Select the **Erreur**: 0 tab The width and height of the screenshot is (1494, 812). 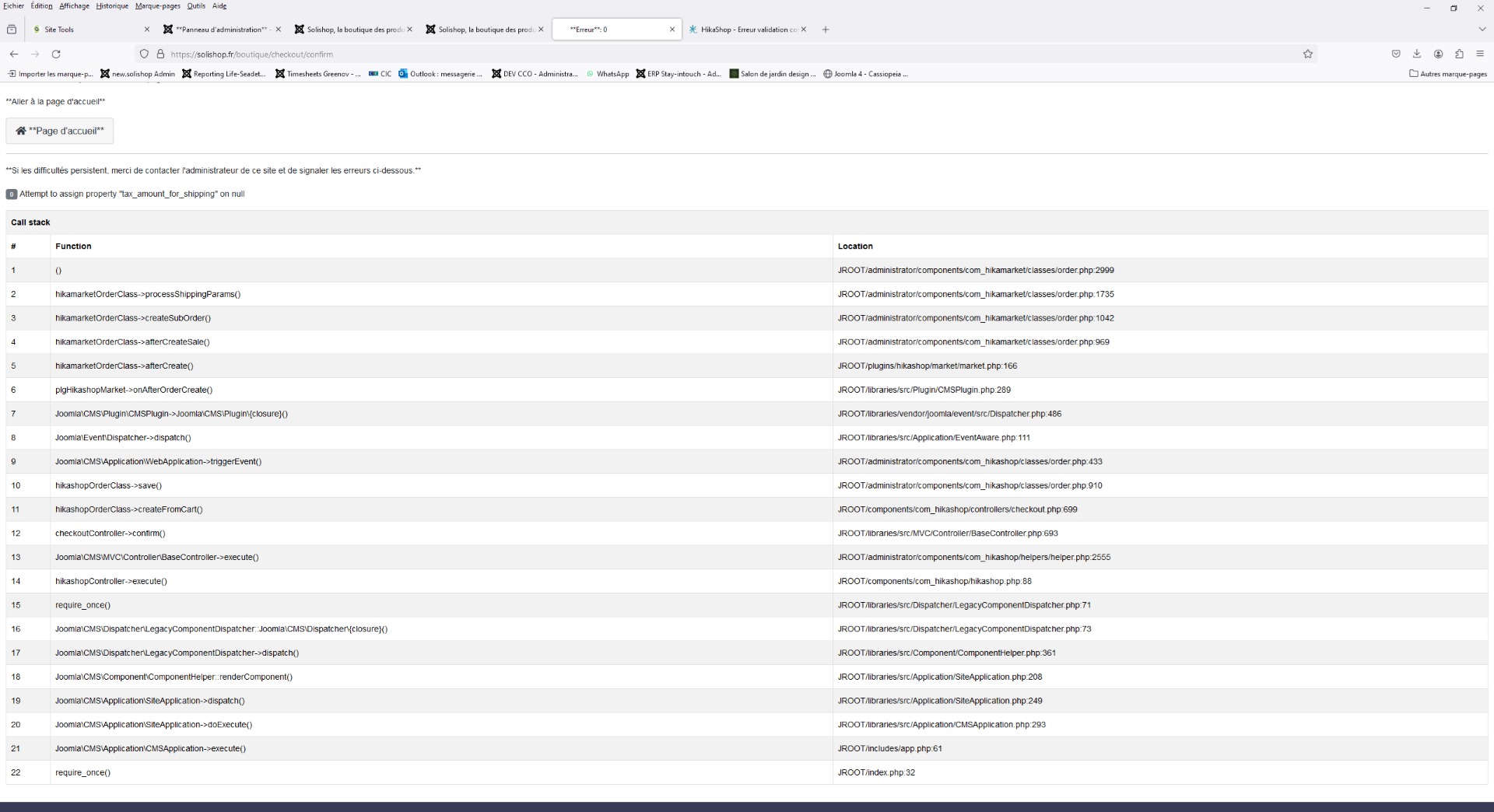pos(616,30)
